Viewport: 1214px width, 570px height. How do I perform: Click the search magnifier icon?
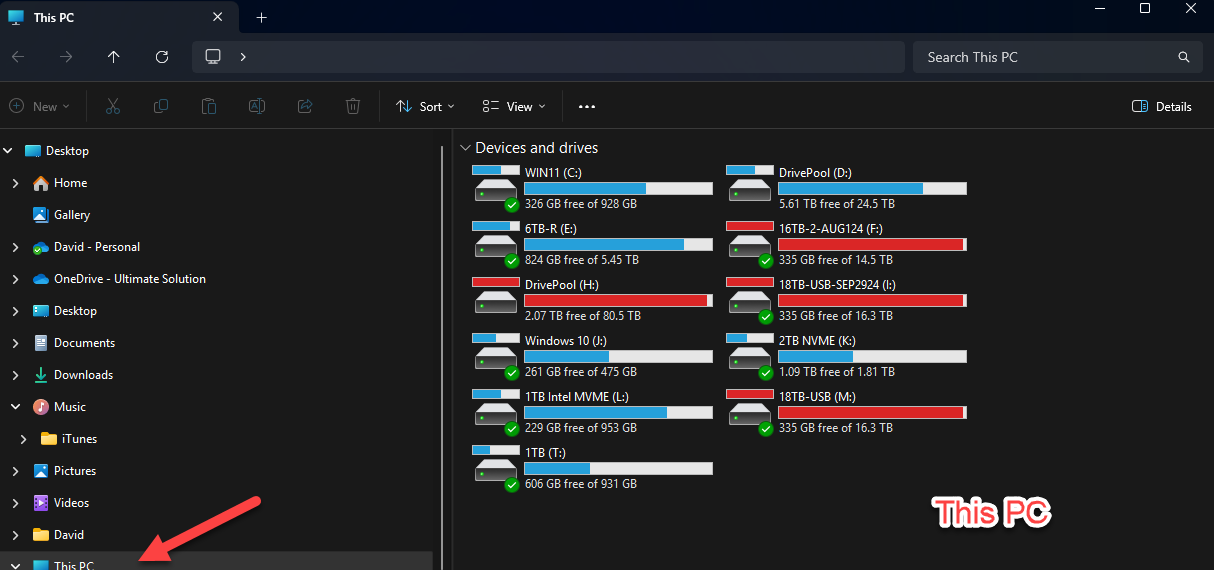pyautogui.click(x=1184, y=57)
